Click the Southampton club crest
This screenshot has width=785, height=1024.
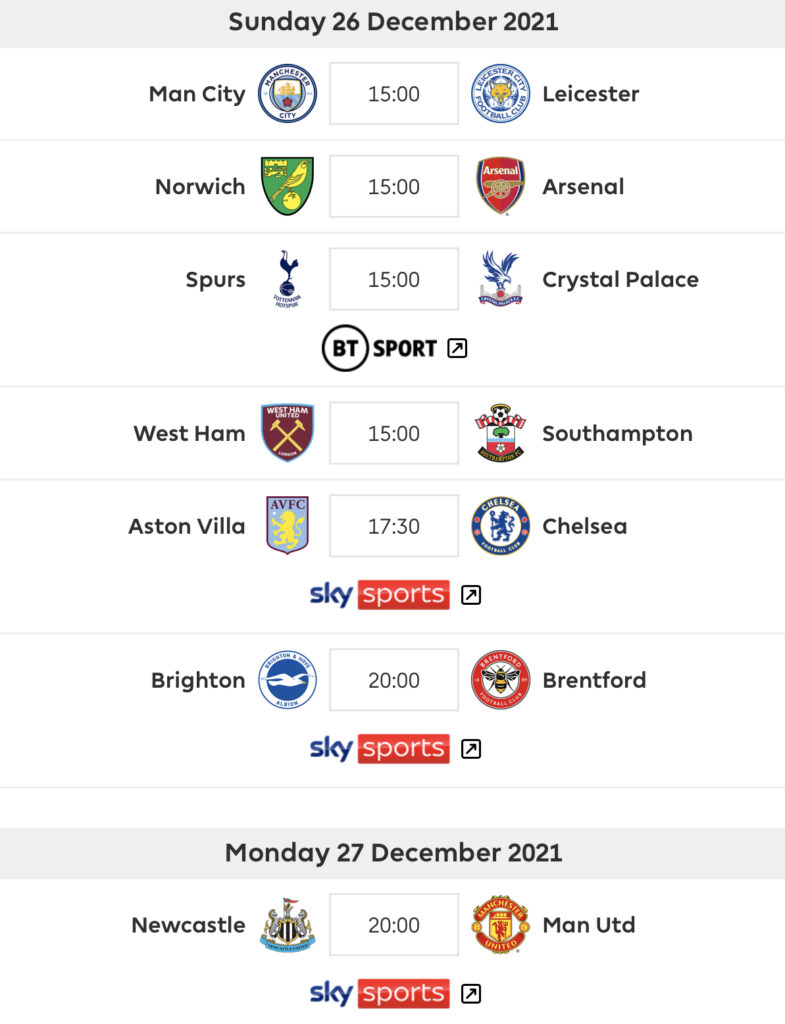tap(500, 433)
